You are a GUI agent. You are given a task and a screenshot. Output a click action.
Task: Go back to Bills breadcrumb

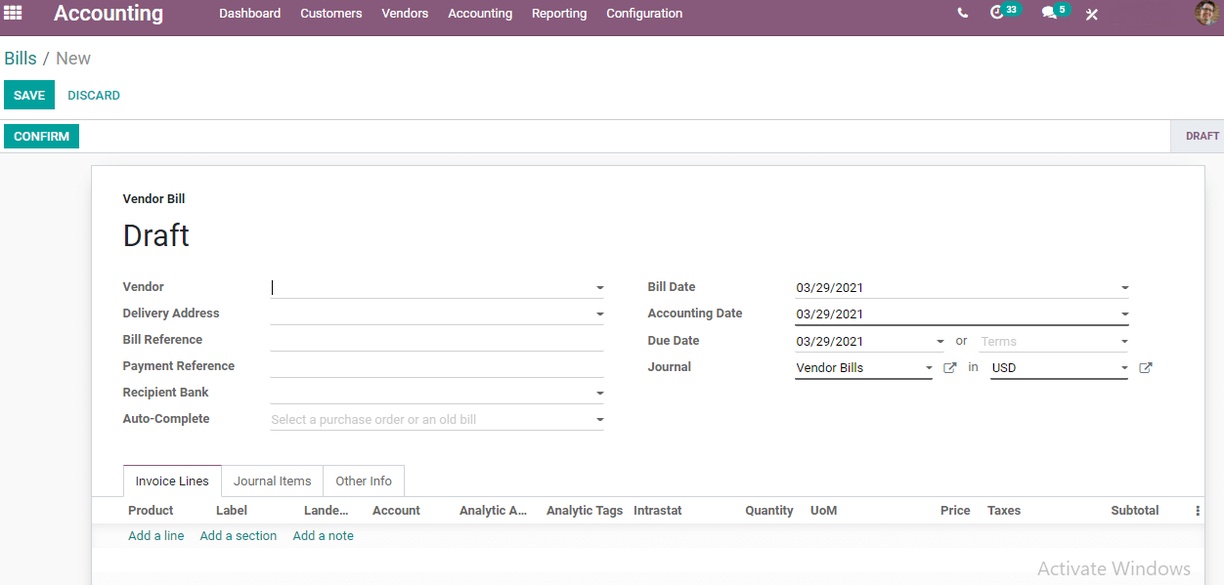20,58
